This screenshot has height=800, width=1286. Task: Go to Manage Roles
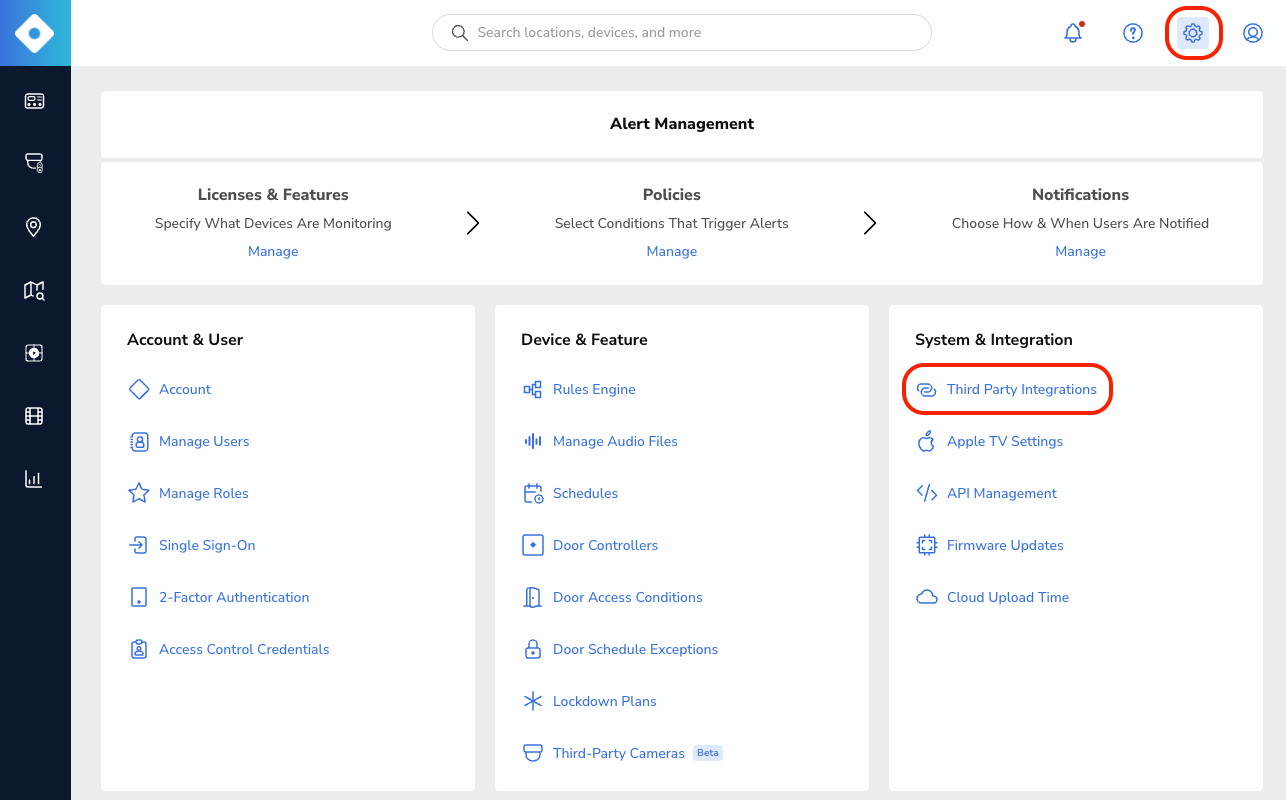click(204, 493)
